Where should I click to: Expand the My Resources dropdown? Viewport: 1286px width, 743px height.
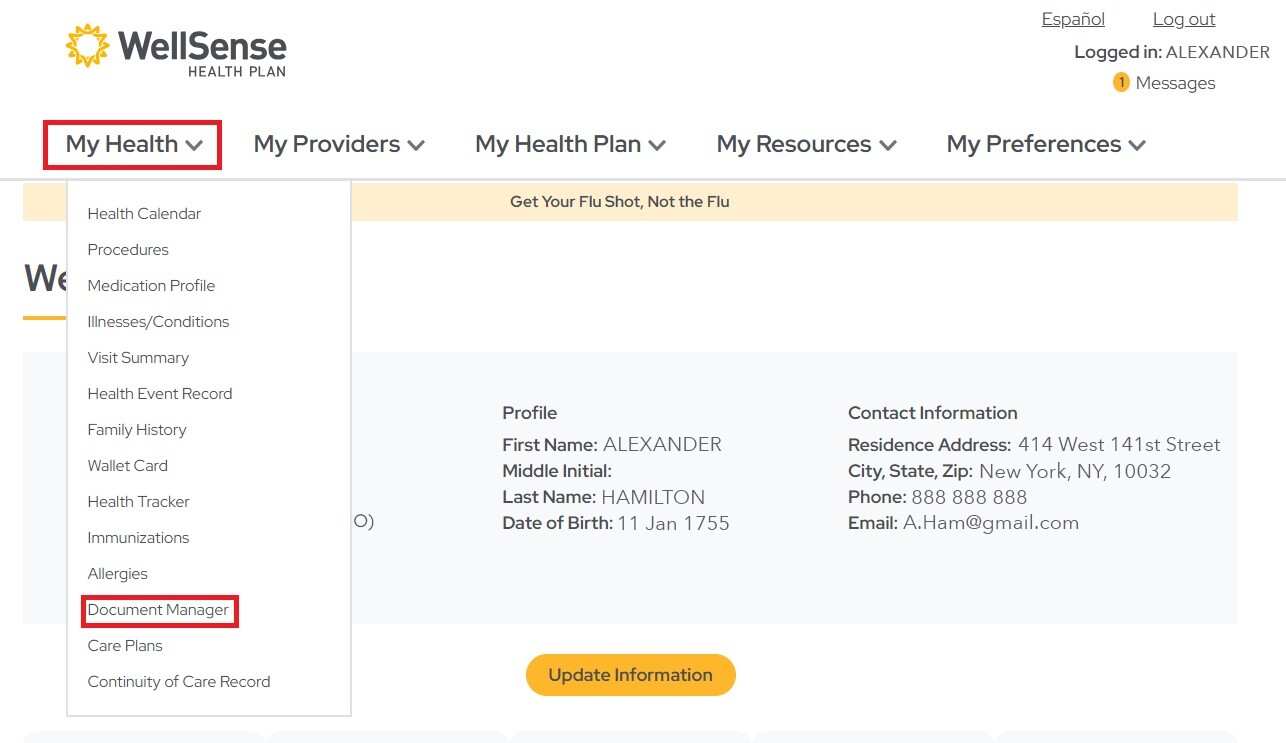coord(805,144)
